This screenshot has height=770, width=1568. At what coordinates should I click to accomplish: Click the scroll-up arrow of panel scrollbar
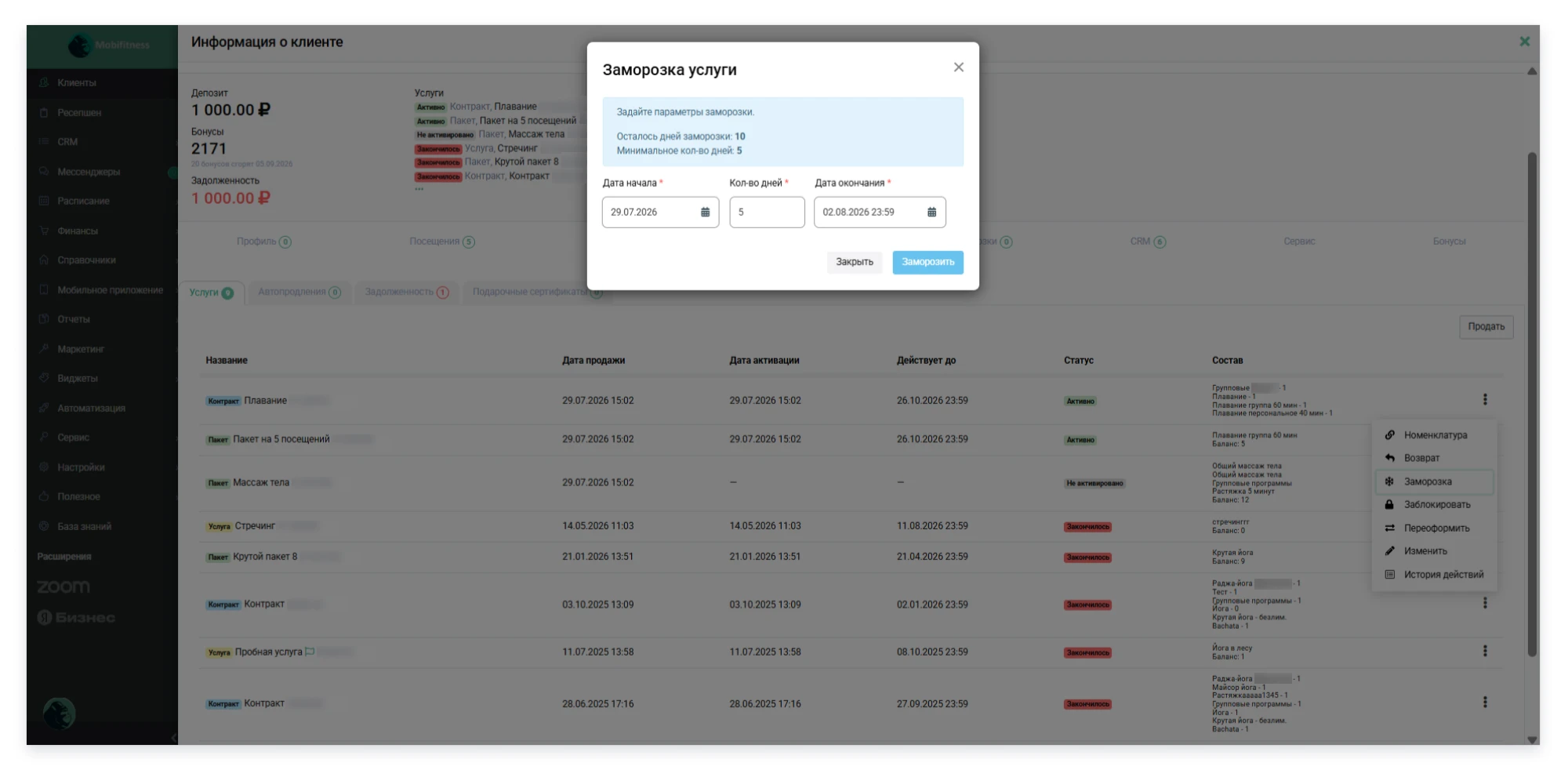pyautogui.click(x=1532, y=71)
